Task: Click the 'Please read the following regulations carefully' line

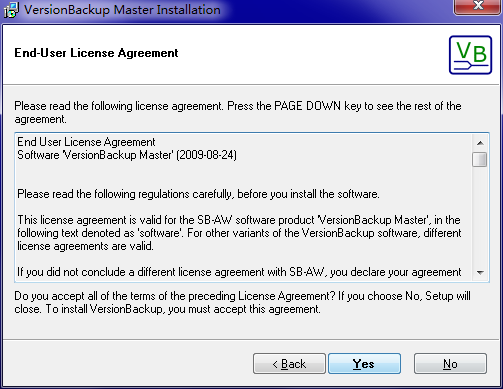Action: coord(198,194)
